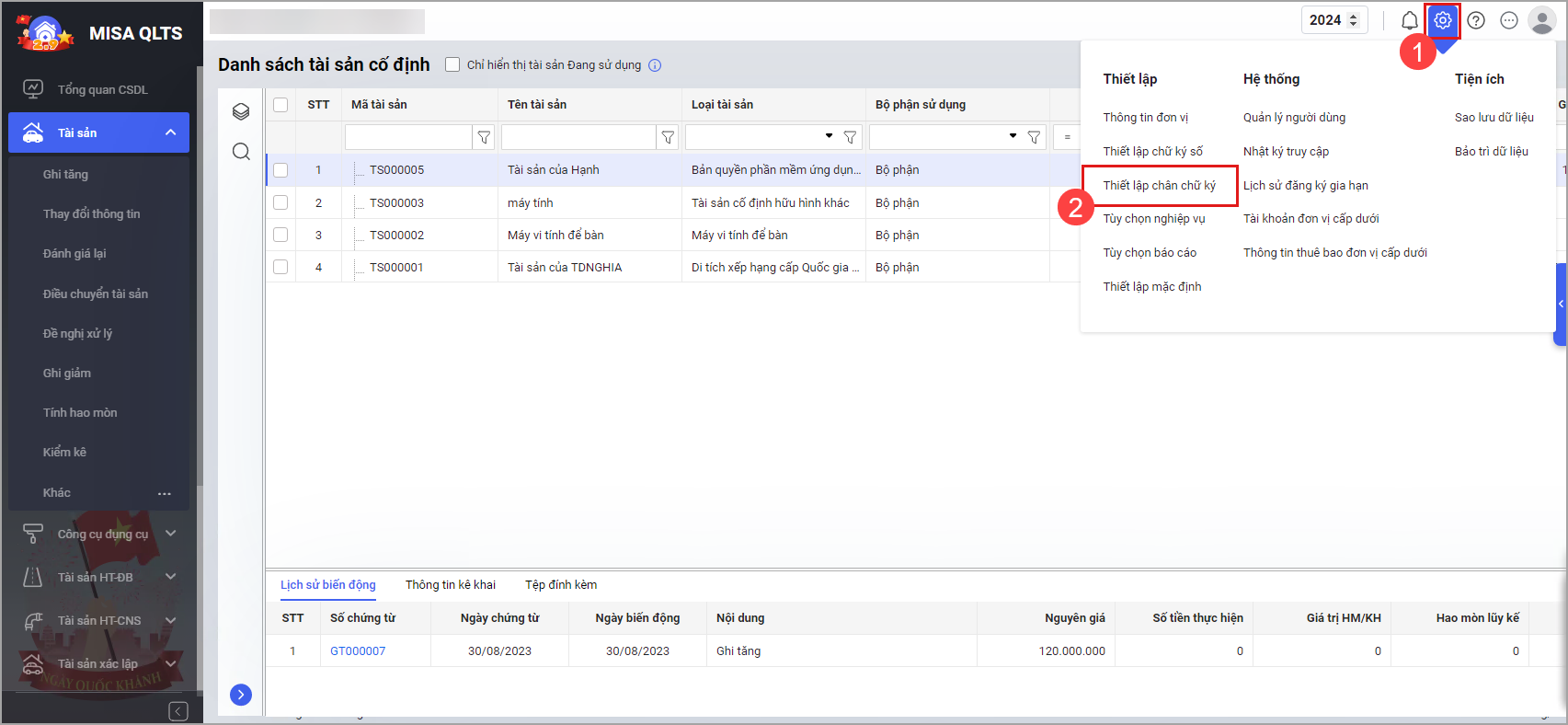The width and height of the screenshot is (1568, 725).
Task: Click the year 2024 stepper field
Action: click(x=1333, y=20)
